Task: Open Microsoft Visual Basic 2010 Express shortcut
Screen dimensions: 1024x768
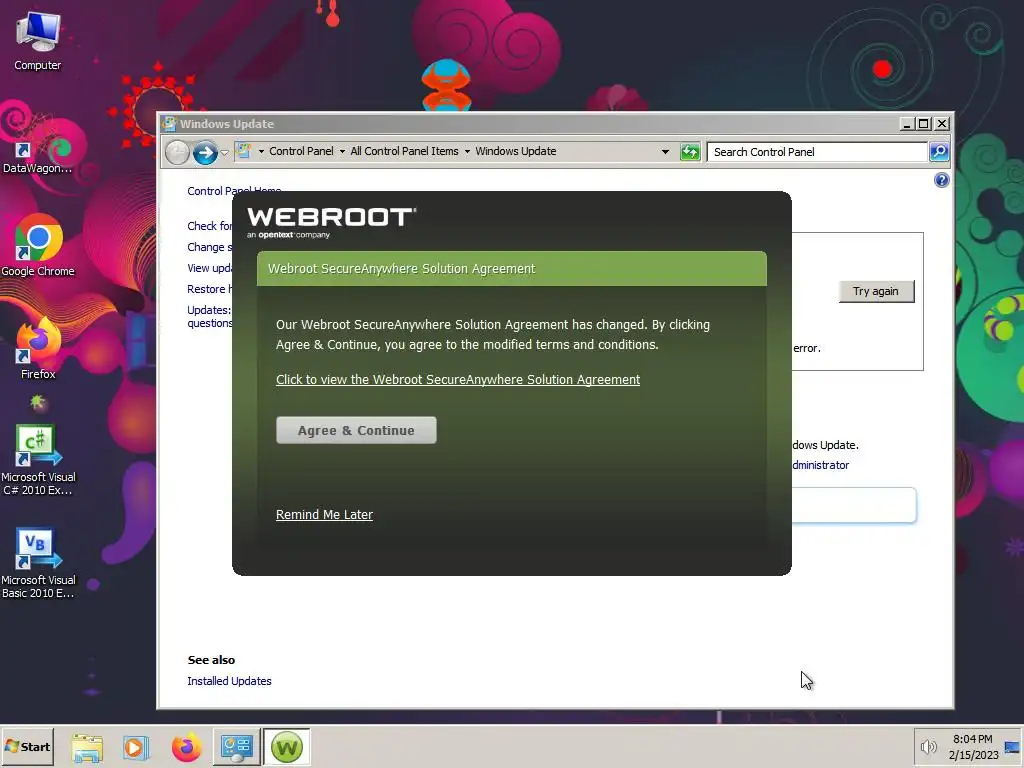Action: [x=38, y=563]
